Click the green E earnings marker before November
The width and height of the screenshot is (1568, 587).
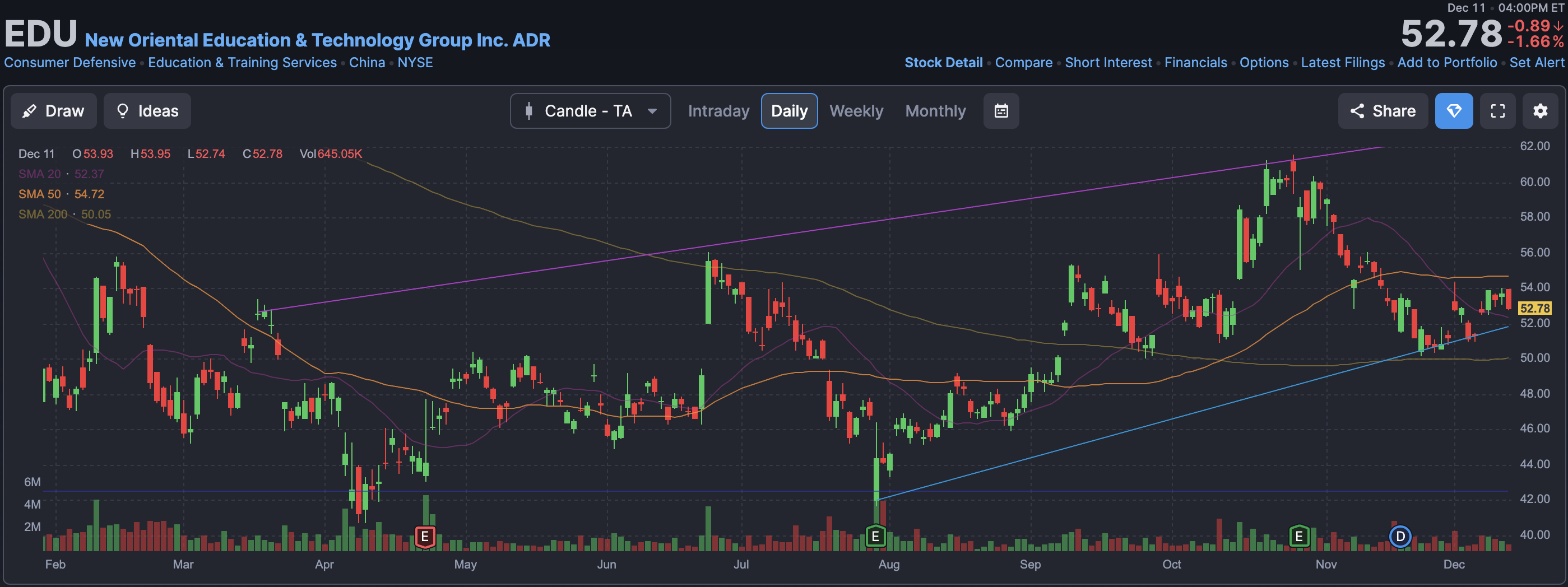[x=1298, y=536]
